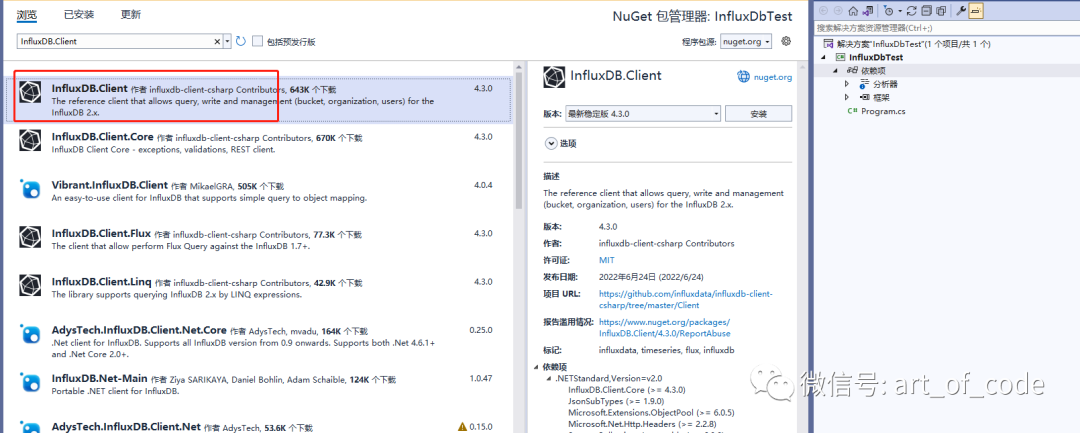Select the AdysTech.InfluxDB.Client.Net.Core package title
The height and width of the screenshot is (433, 1080).
pos(139,330)
